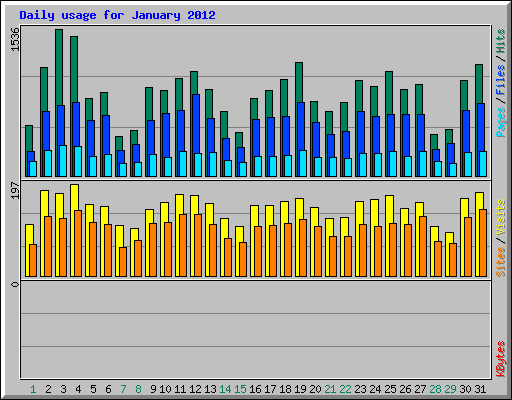Viewport: 512px width, 400px height.
Task: Click the orange Sites bar for day 7
Action: coord(123,262)
